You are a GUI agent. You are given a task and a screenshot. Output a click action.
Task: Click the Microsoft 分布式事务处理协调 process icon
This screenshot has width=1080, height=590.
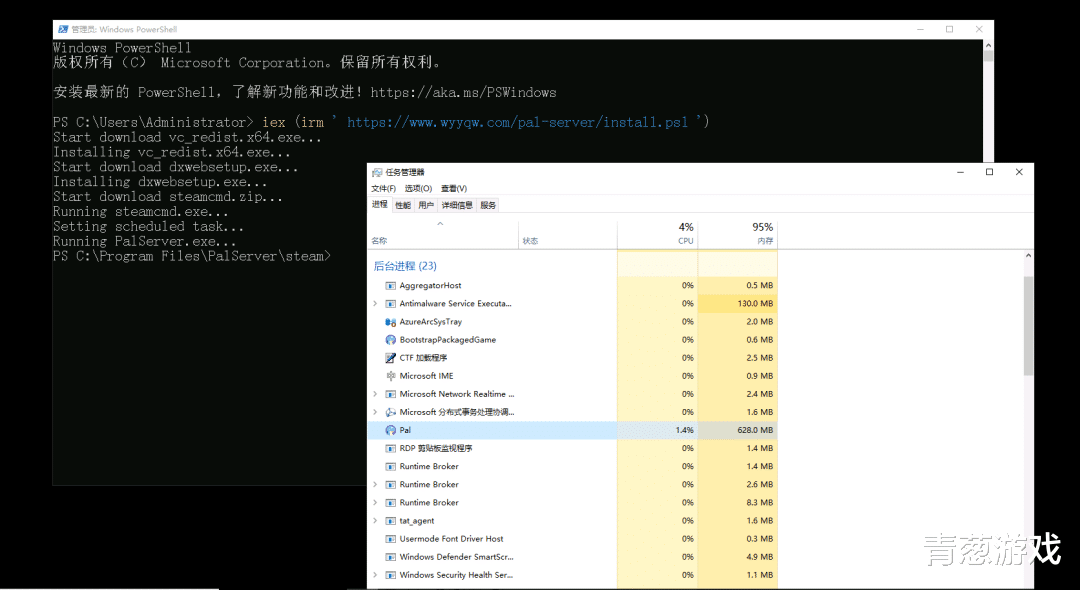391,412
